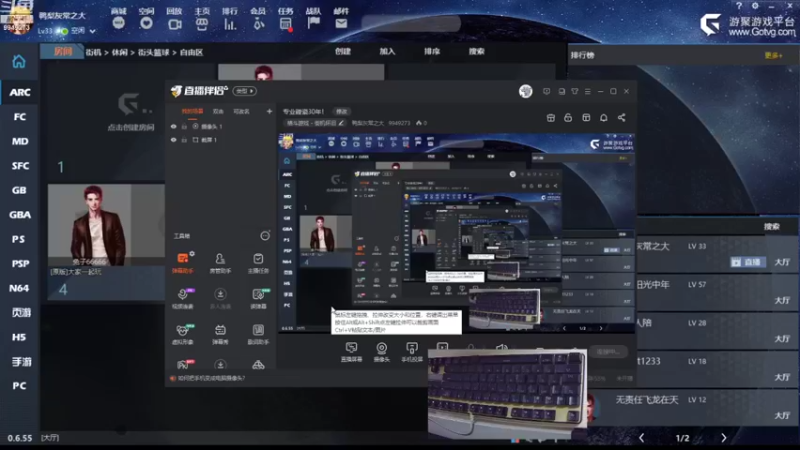Select the FC platform tab

click(x=20, y=117)
